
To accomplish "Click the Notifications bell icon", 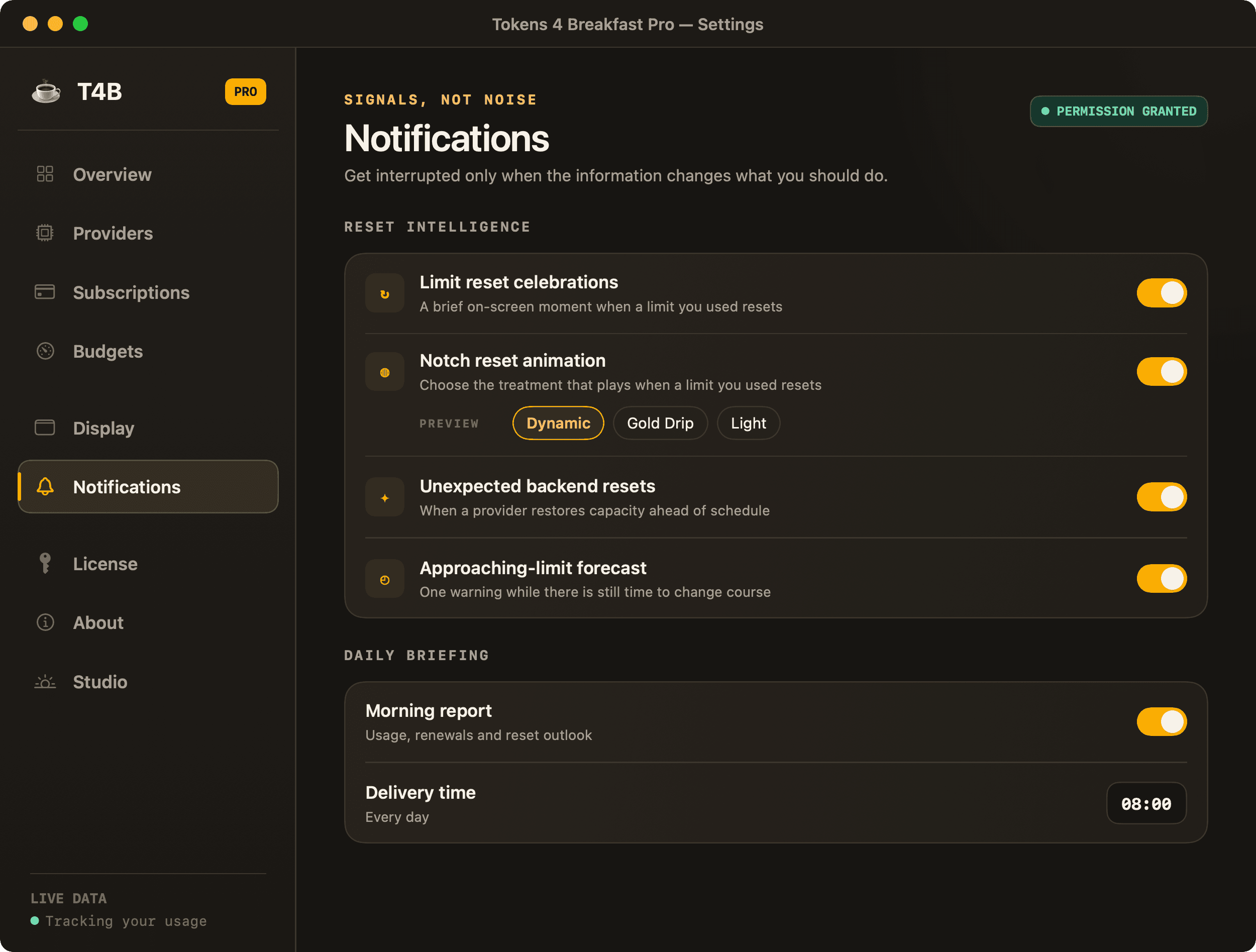I will tap(45, 486).
